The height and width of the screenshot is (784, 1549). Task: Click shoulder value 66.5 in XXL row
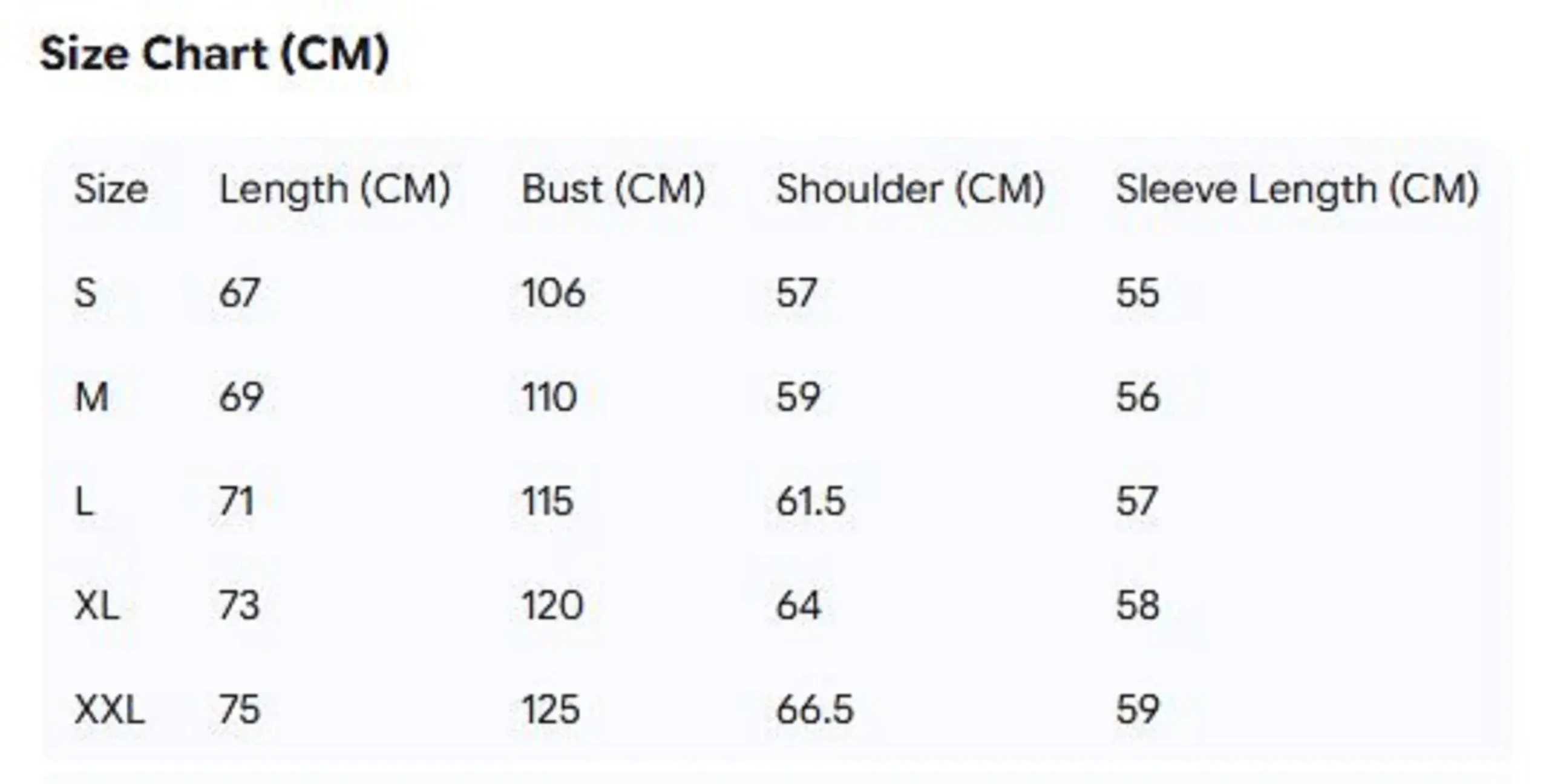pyautogui.click(x=814, y=710)
